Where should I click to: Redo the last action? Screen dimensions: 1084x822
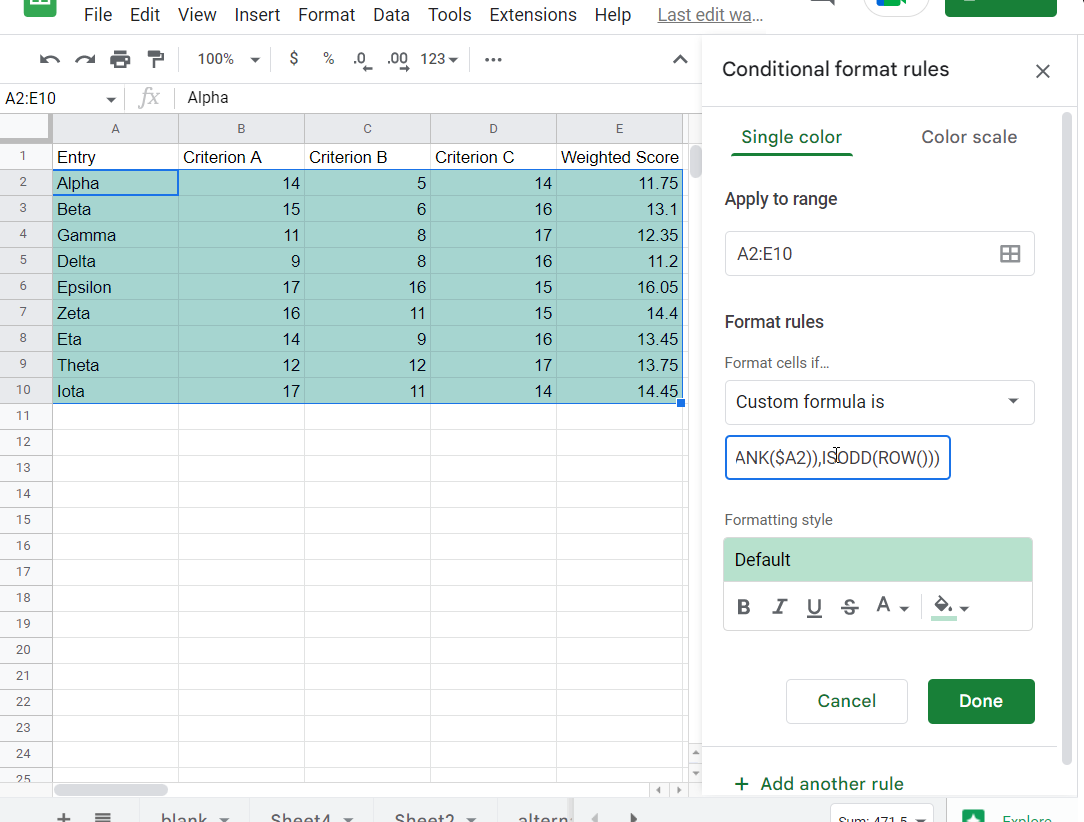(x=85, y=59)
